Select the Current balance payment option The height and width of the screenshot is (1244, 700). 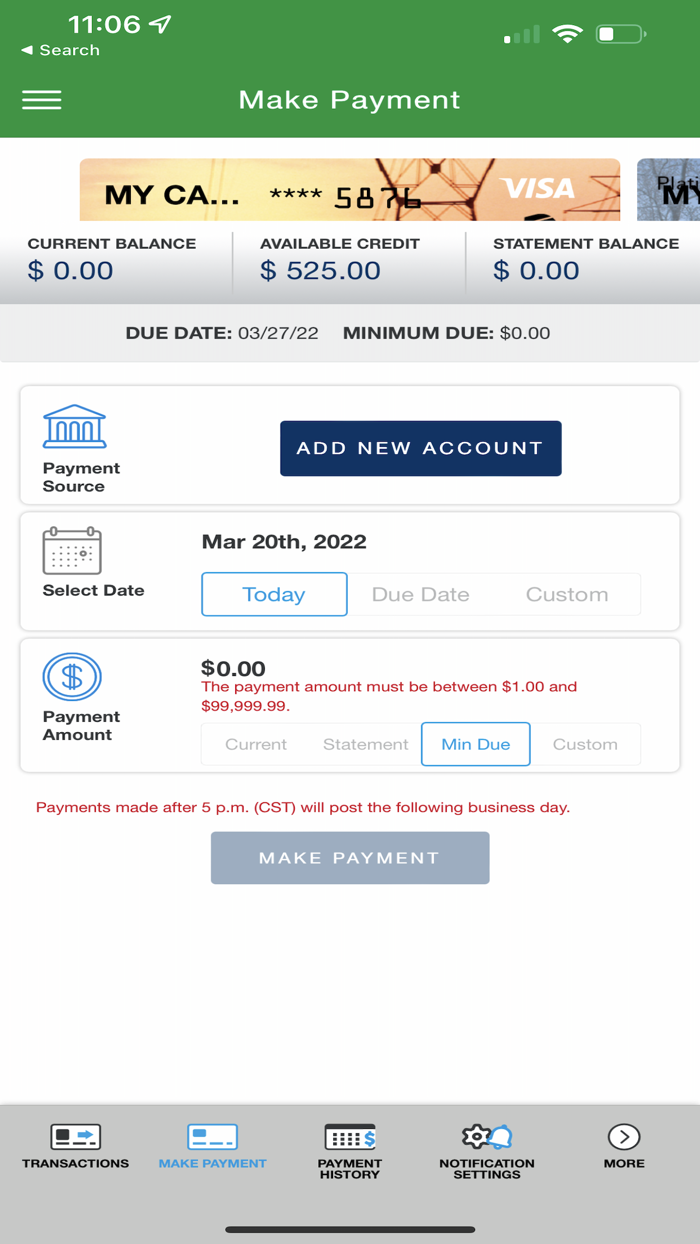(x=256, y=744)
